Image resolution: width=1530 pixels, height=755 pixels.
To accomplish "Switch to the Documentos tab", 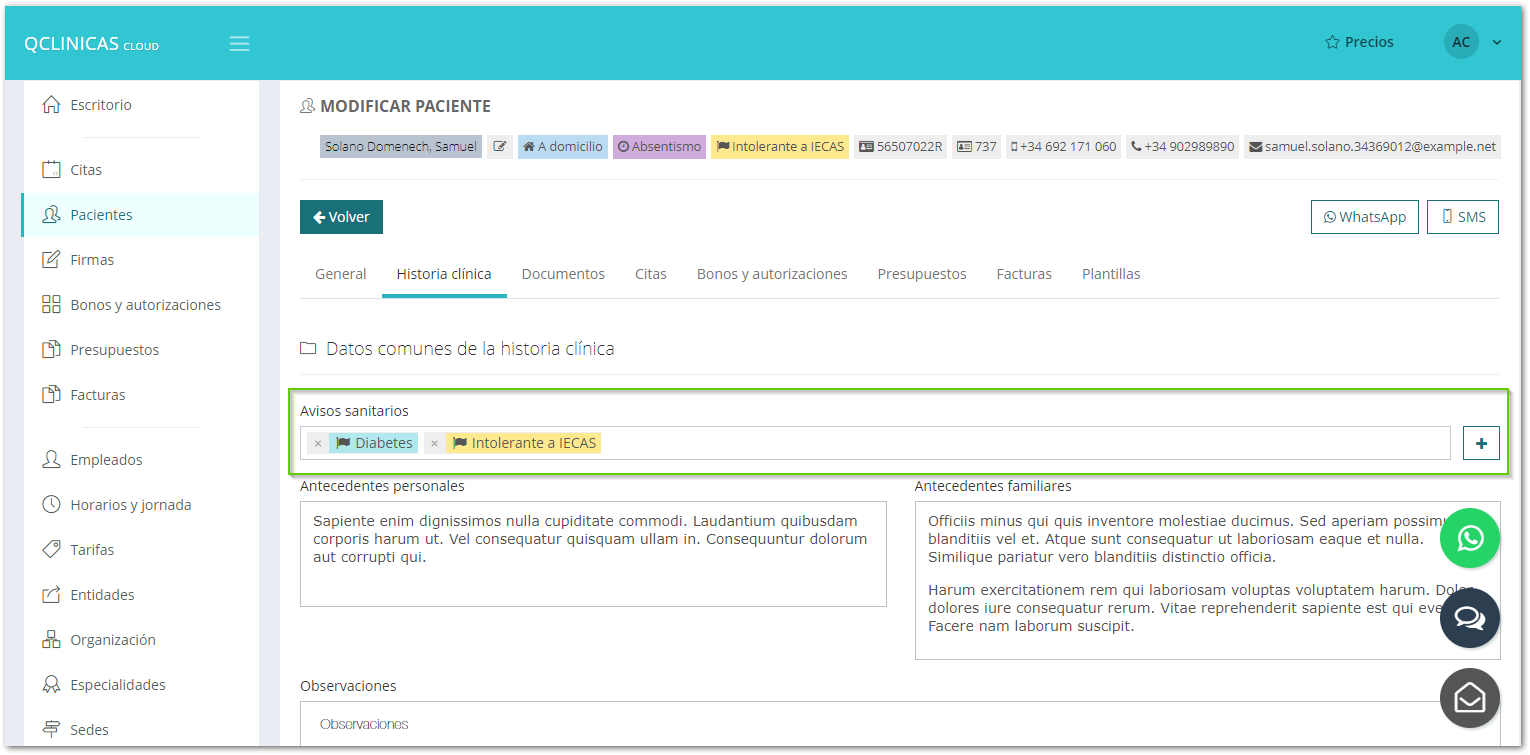I will pos(563,274).
